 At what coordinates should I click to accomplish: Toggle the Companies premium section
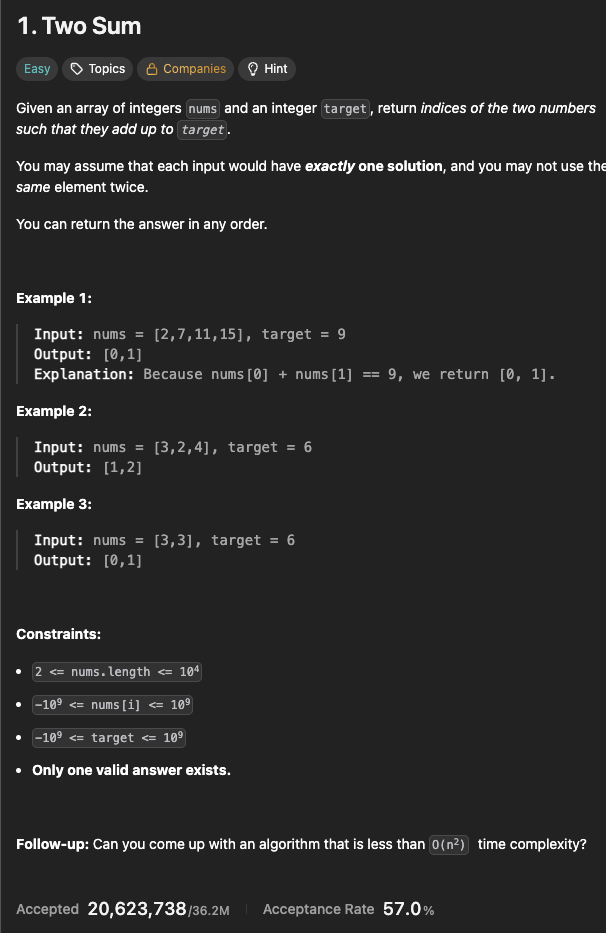(x=185, y=68)
